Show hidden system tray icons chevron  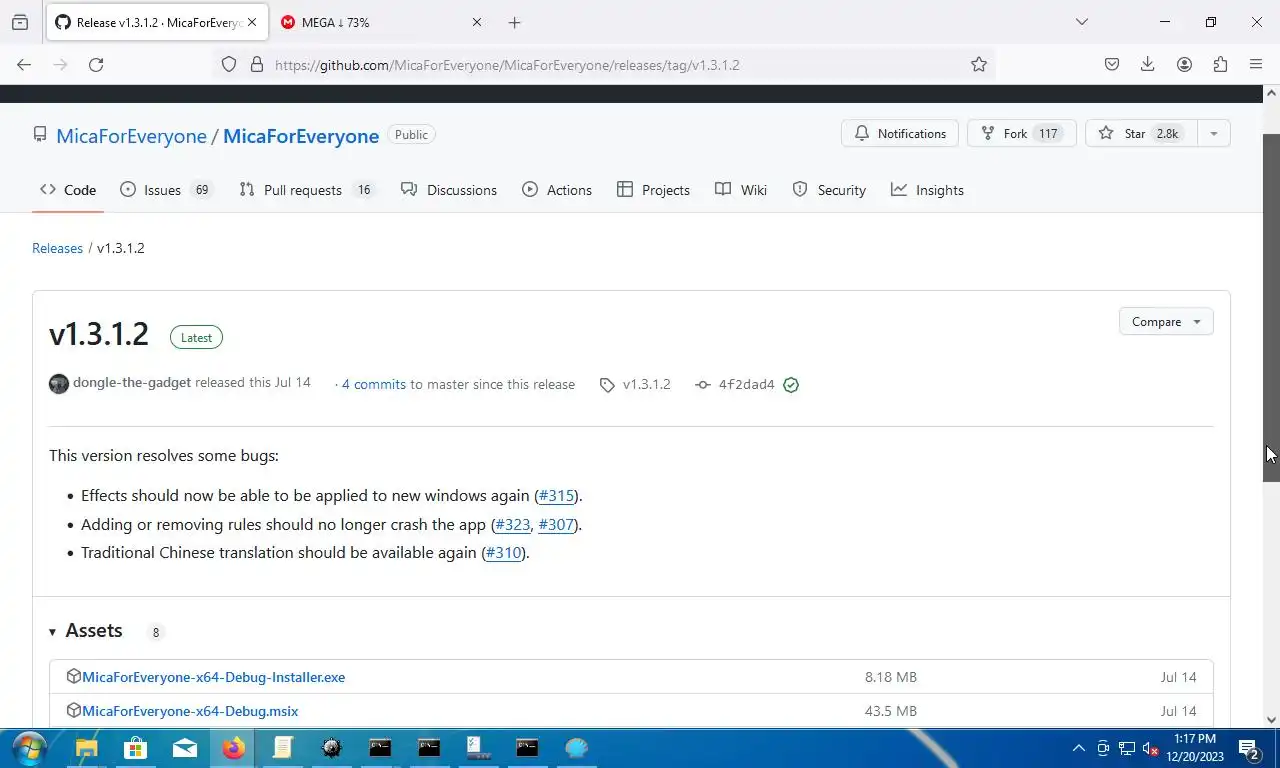1078,748
